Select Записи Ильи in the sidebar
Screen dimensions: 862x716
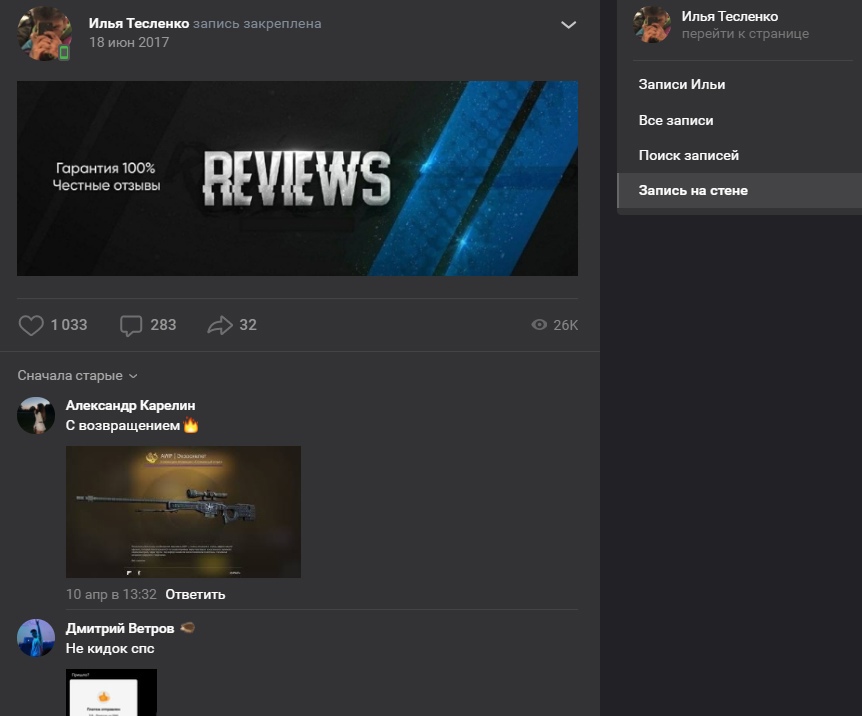pyautogui.click(x=682, y=85)
